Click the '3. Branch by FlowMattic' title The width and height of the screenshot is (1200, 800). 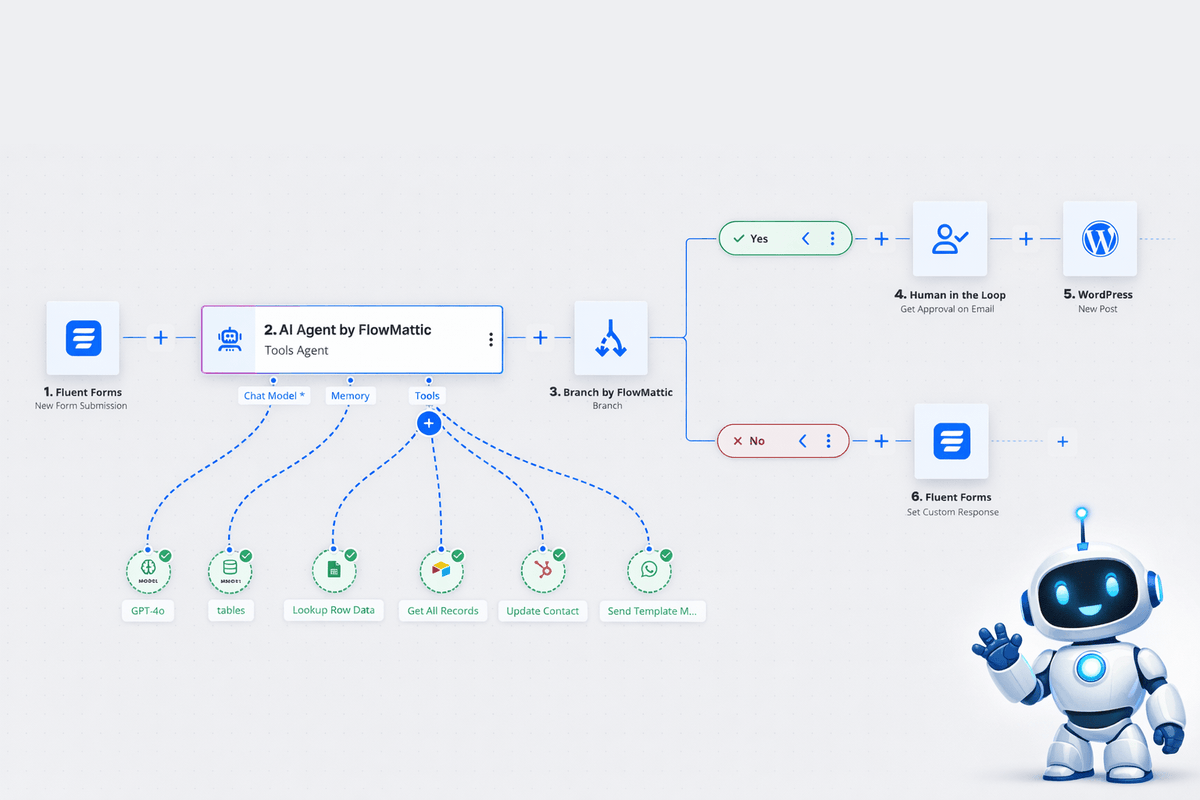coord(611,392)
